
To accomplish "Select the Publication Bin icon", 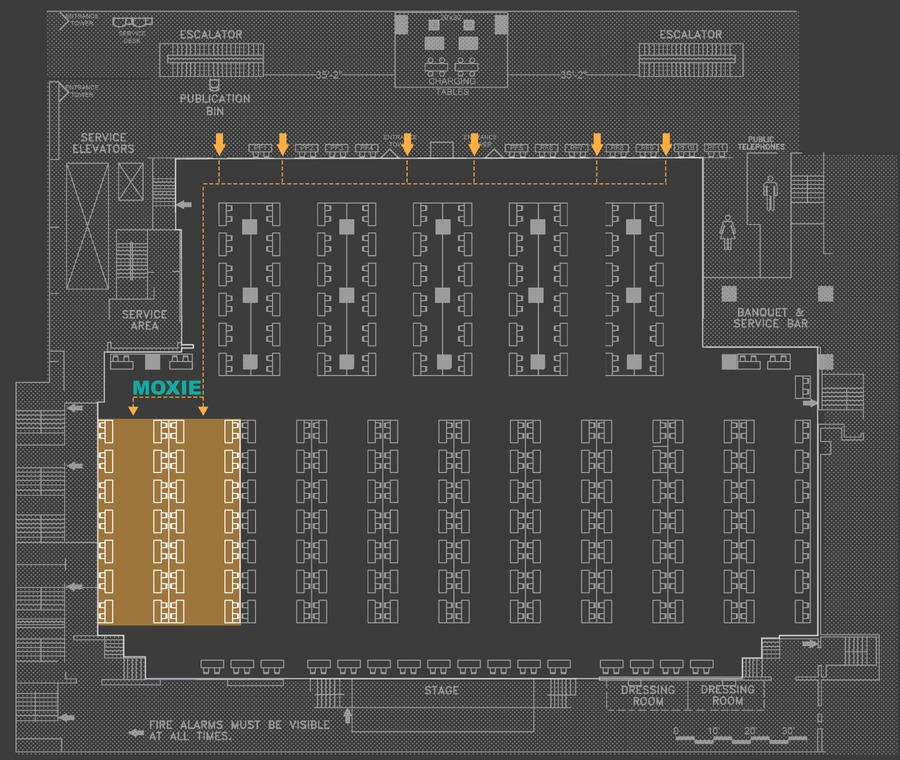I will tap(213, 84).
